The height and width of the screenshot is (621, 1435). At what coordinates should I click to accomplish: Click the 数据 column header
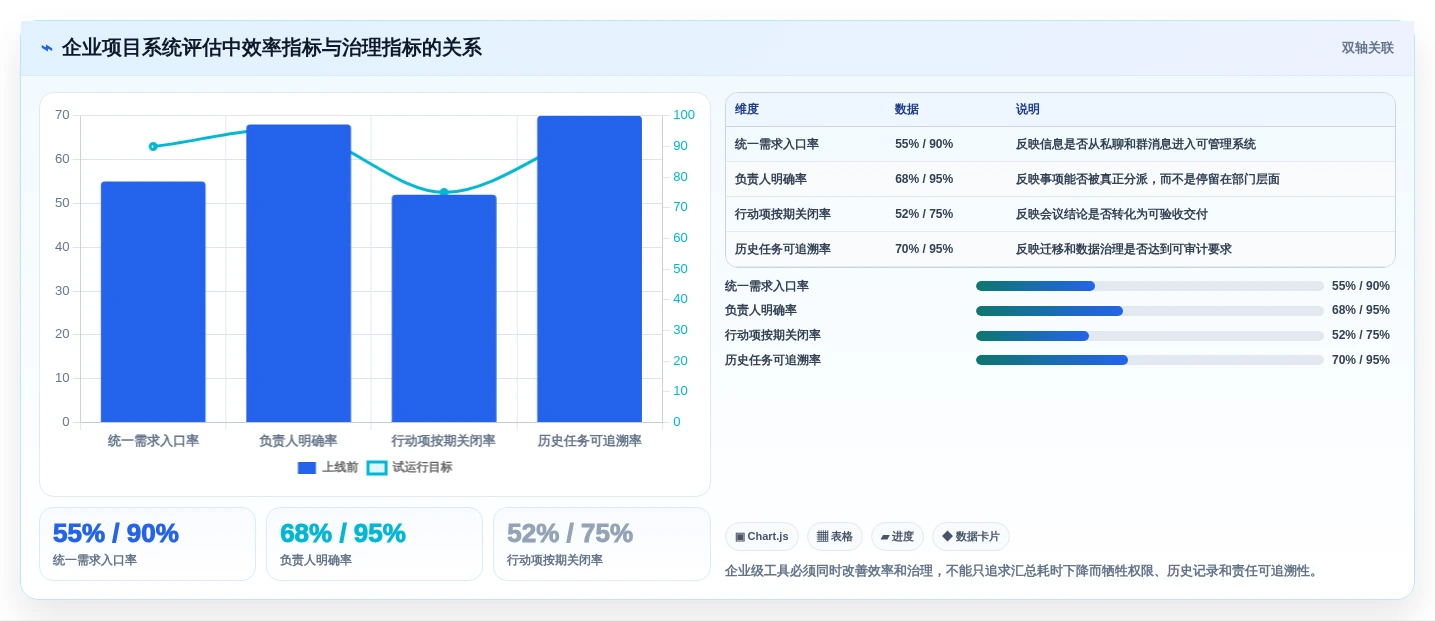(x=907, y=110)
